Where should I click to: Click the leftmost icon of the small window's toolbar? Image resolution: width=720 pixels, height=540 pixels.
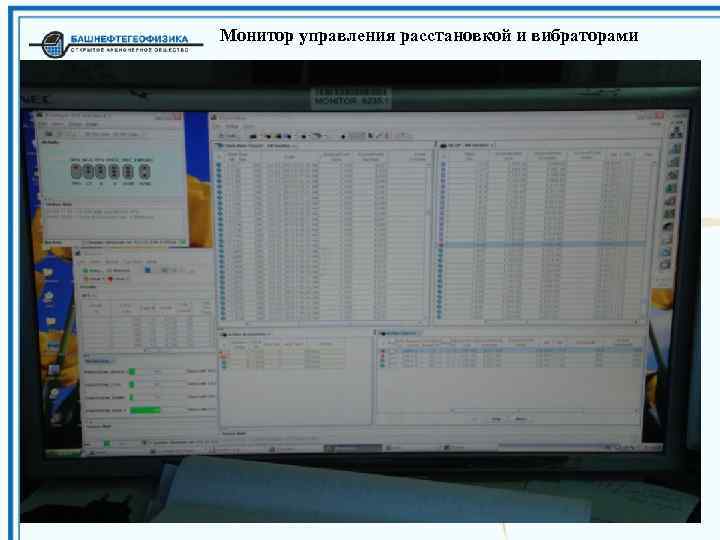click(49, 134)
